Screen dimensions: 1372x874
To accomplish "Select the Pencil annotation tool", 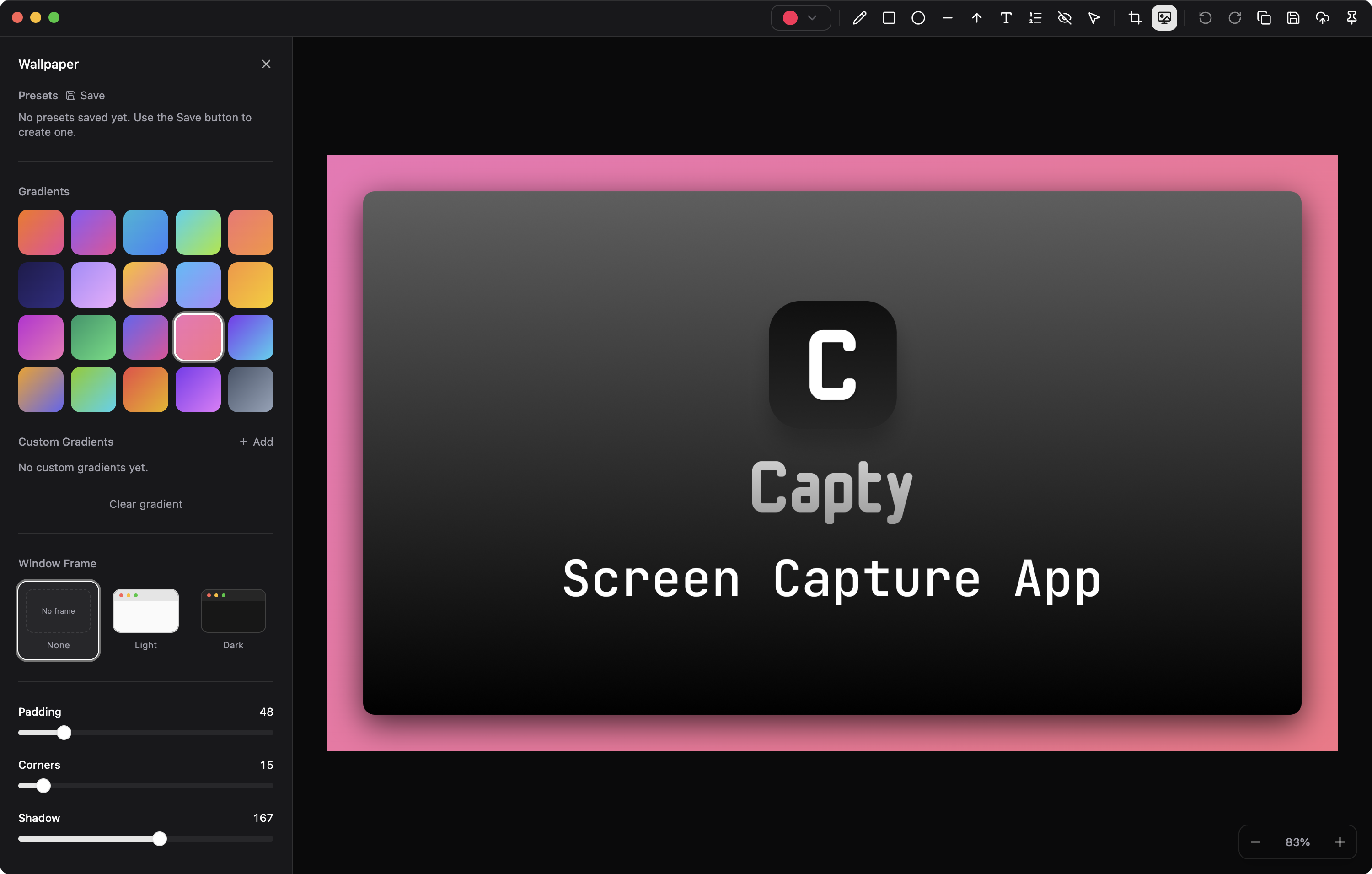I will coord(859,18).
